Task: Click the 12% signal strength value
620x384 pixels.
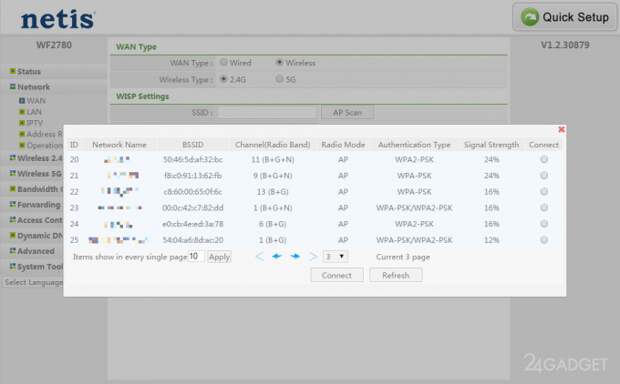Action: [491, 240]
